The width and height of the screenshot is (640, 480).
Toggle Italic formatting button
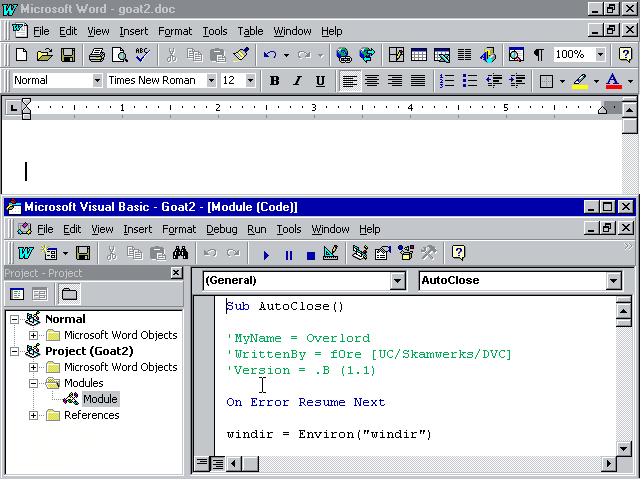(298, 81)
